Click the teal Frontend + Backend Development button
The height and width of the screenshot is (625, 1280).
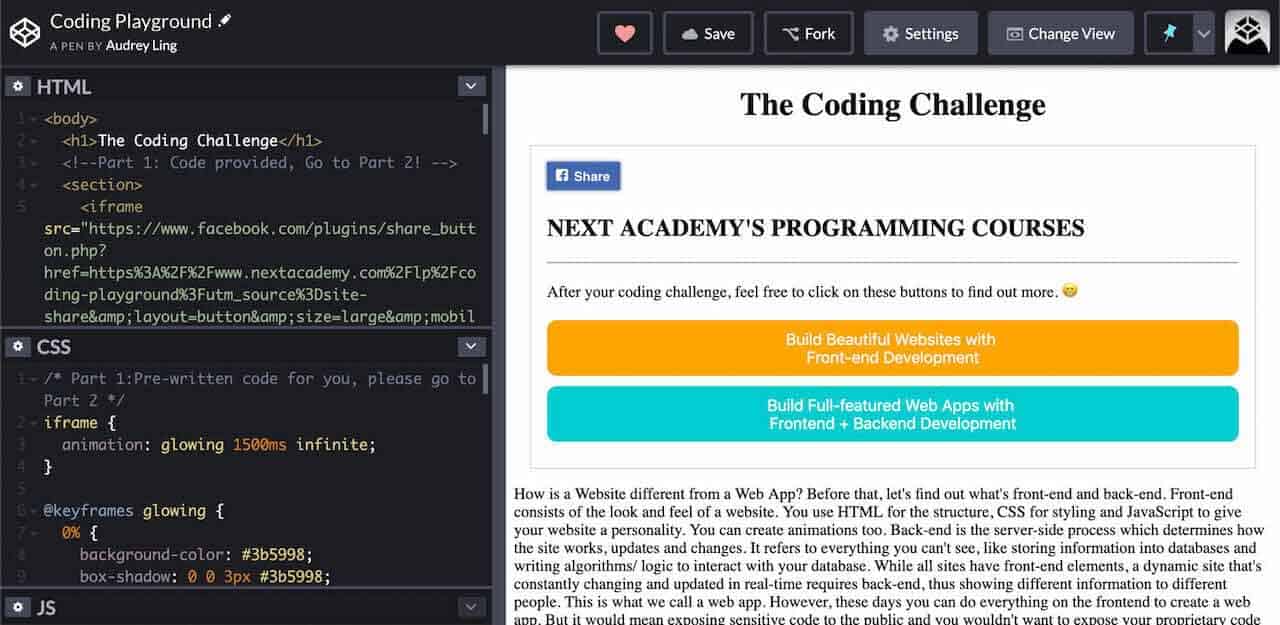892,414
